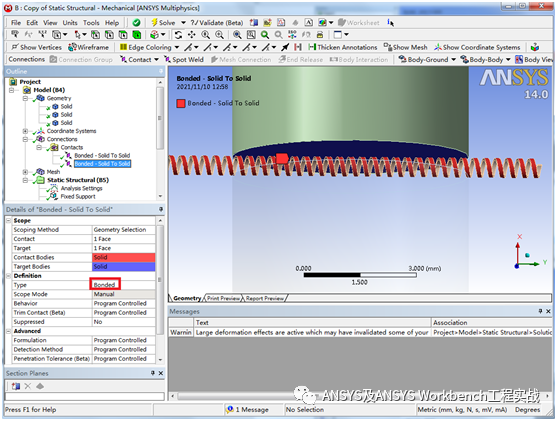Click the green checkmark status icon

[x=136, y=23]
